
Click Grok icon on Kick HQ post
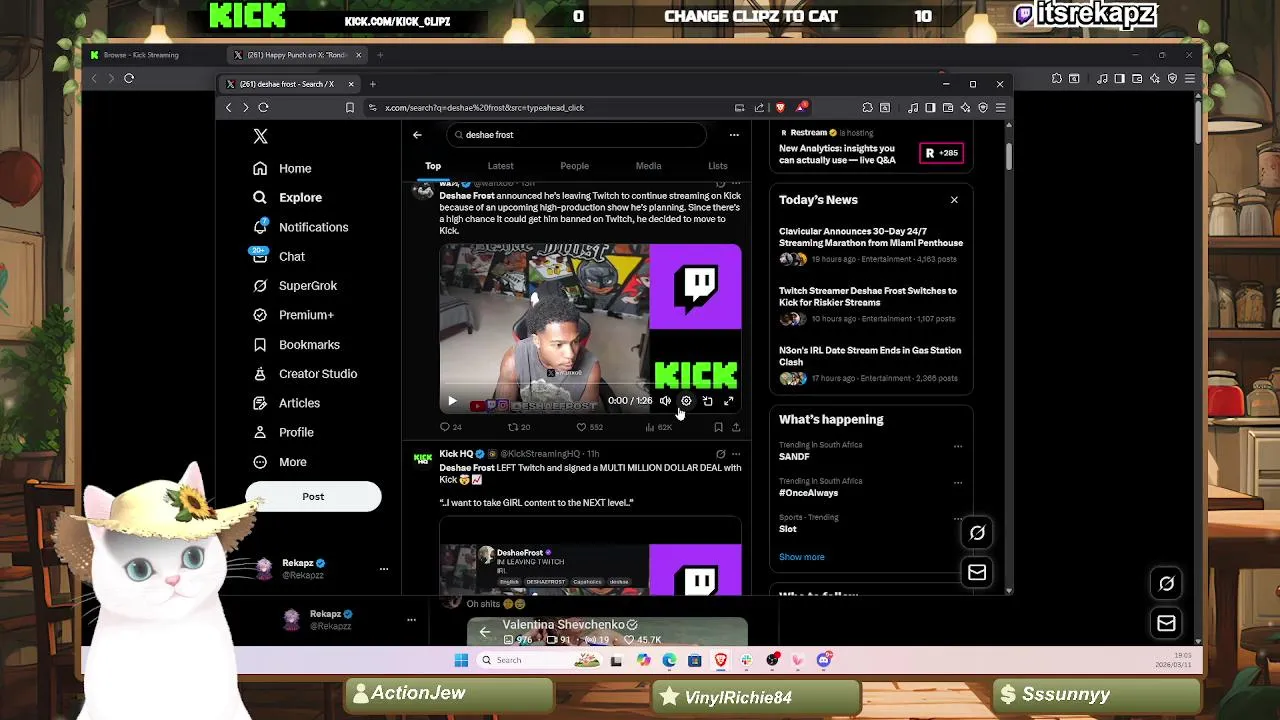click(720, 454)
